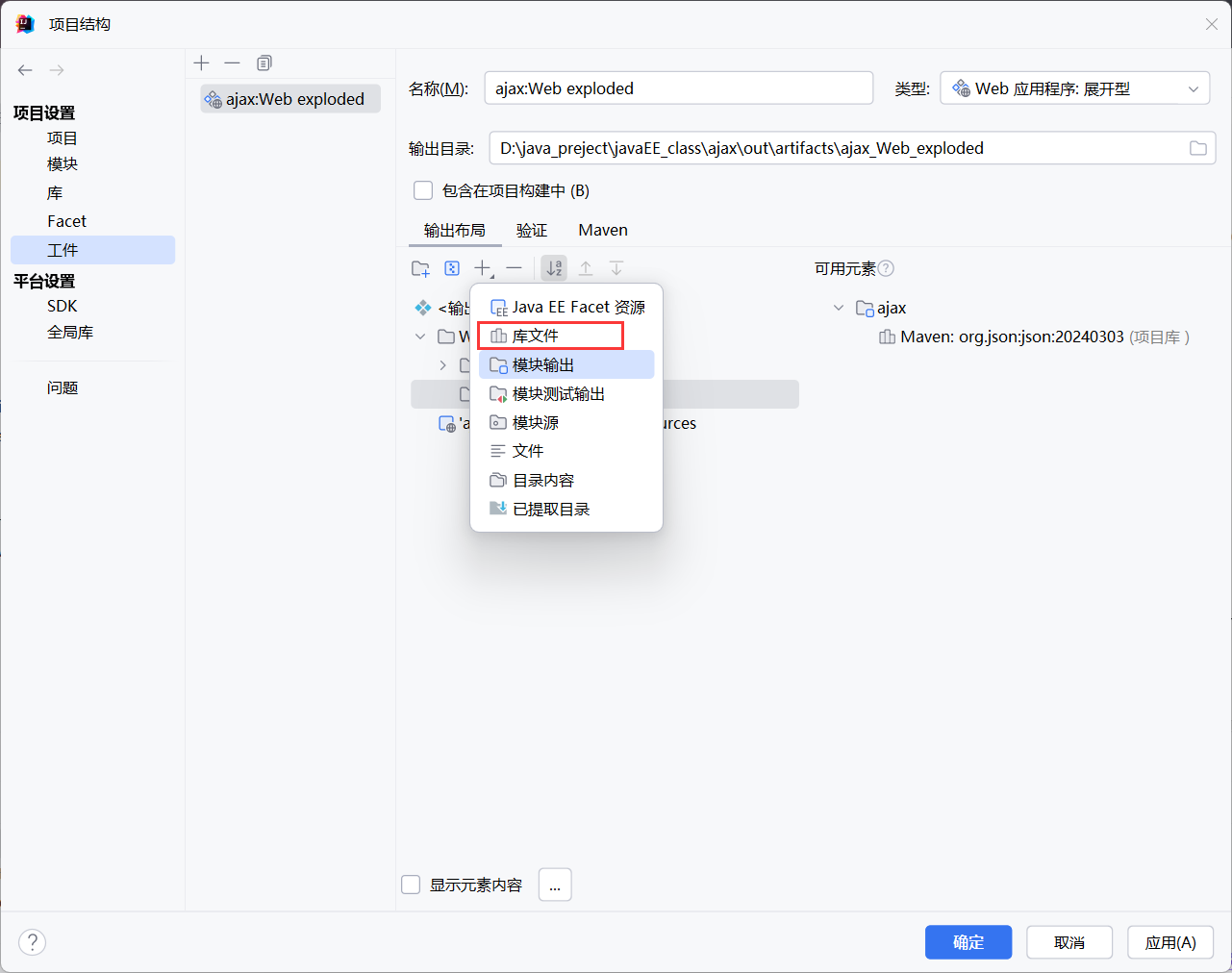Image resolution: width=1232 pixels, height=973 pixels.
Task: Choose '目录内容' from the popup menu
Action: tap(566, 481)
